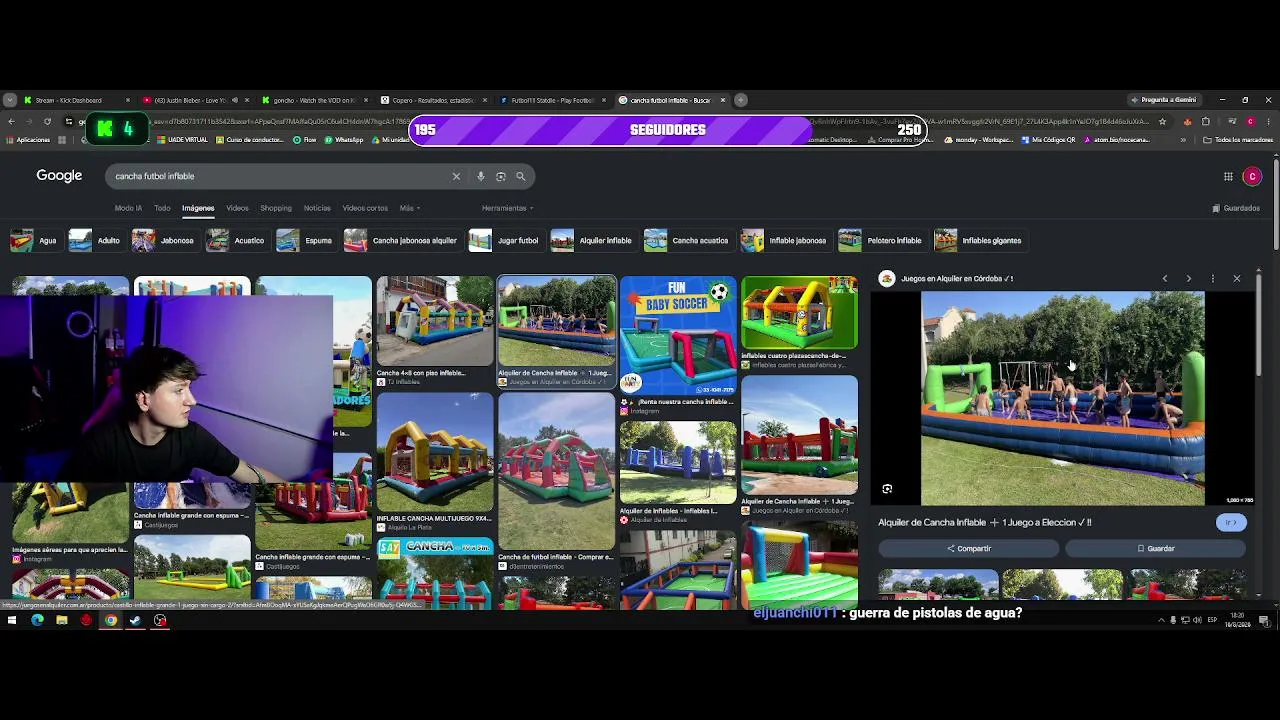Bookmark this page with the star
Image resolution: width=1280 pixels, height=720 pixels.
coord(1162,121)
